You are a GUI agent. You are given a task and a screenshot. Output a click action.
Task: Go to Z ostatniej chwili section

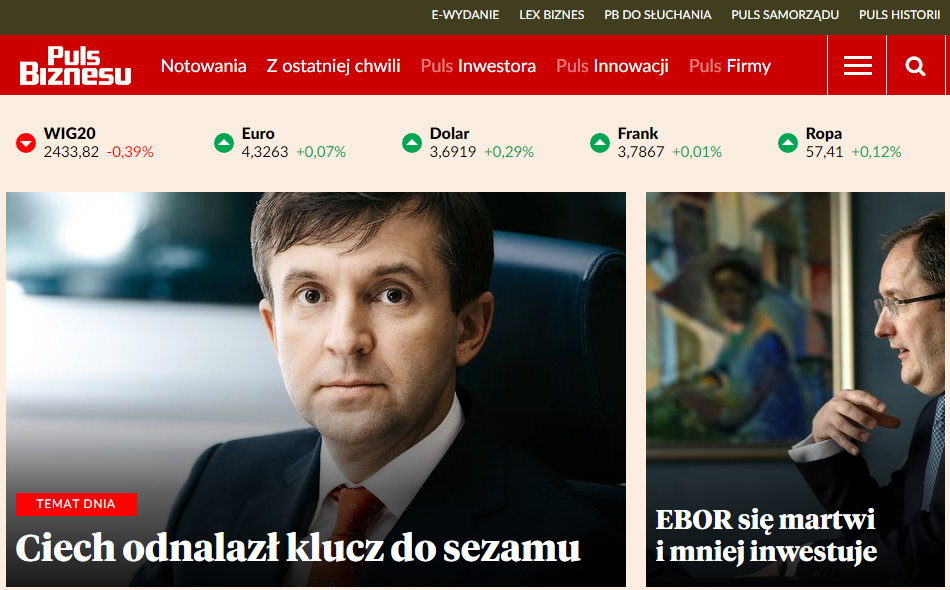(333, 66)
